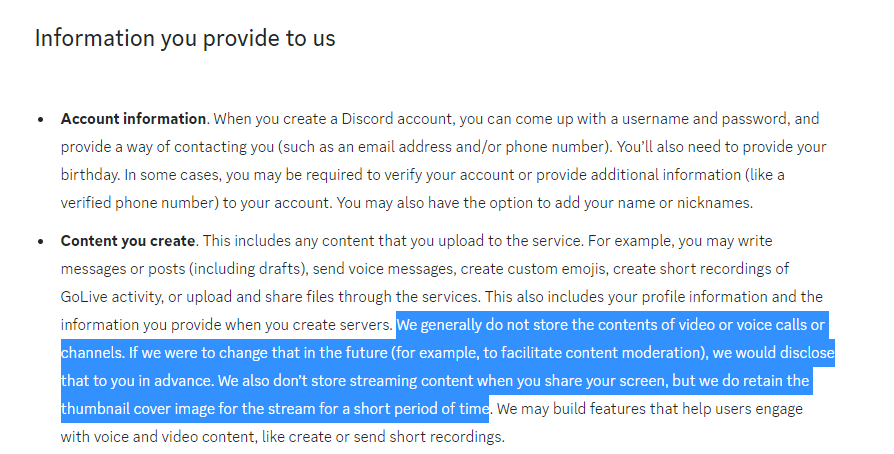Click the bullet point before Content you create
The image size is (894, 454).
(x=40, y=241)
